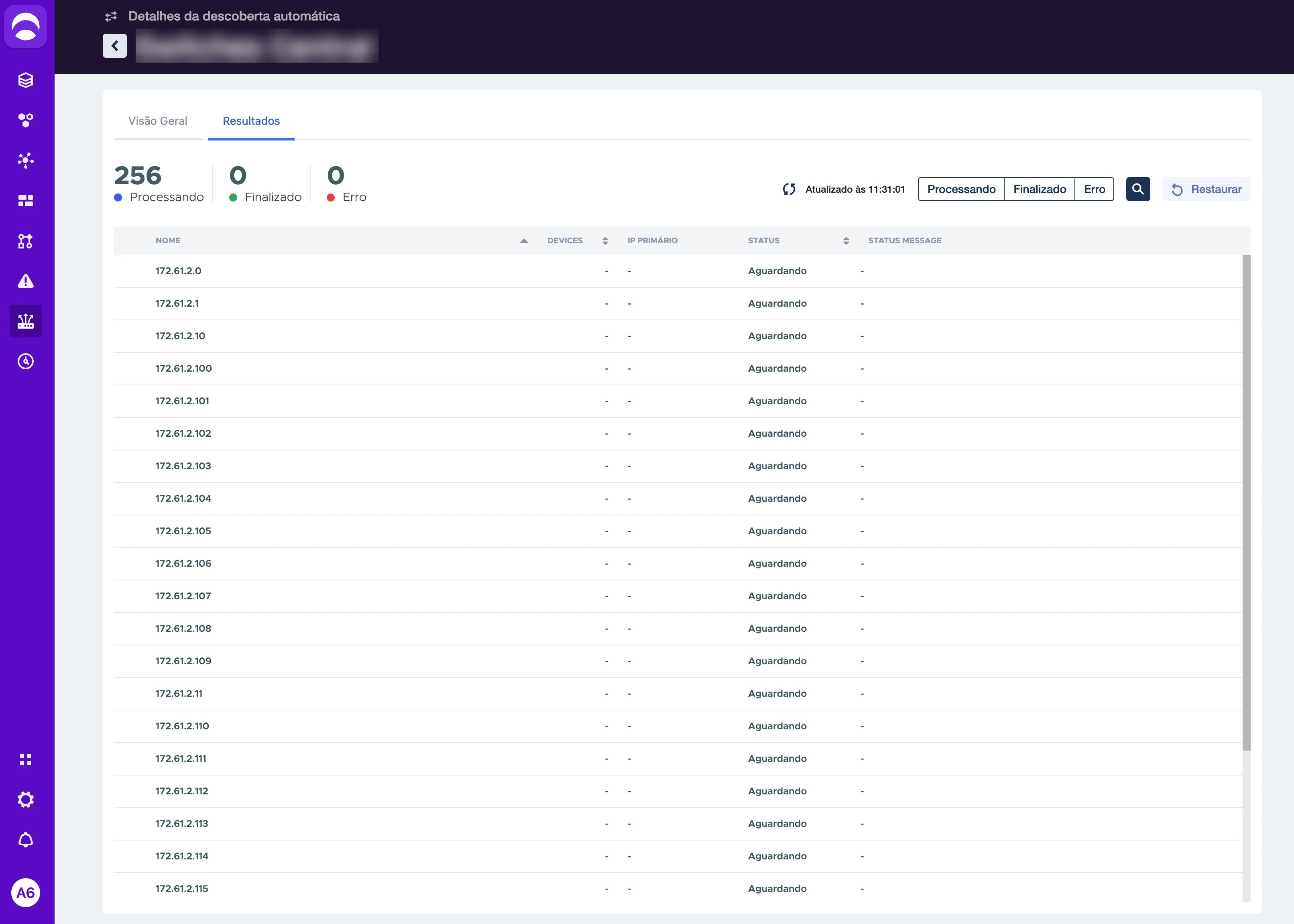Image resolution: width=1294 pixels, height=924 pixels.
Task: Switch to the Visão Geral tab
Action: point(158,121)
